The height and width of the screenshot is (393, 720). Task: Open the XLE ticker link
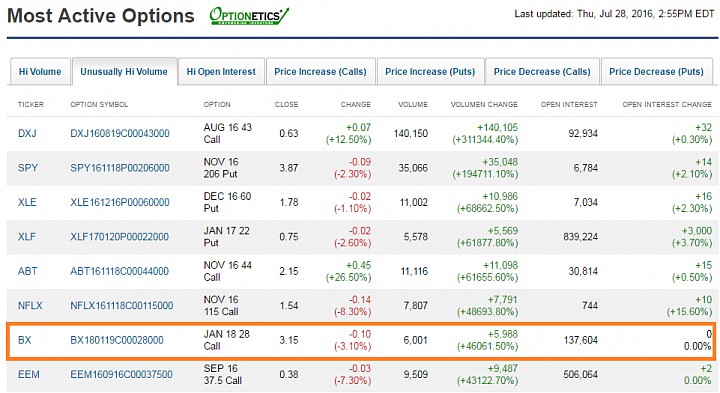(x=27, y=202)
